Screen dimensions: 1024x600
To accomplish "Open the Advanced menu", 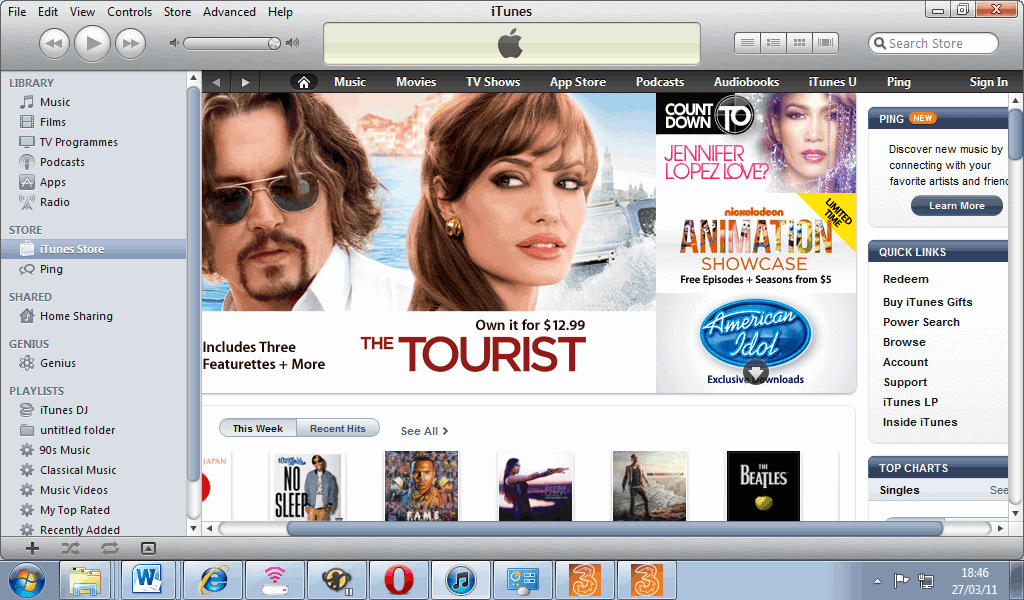I will point(229,12).
